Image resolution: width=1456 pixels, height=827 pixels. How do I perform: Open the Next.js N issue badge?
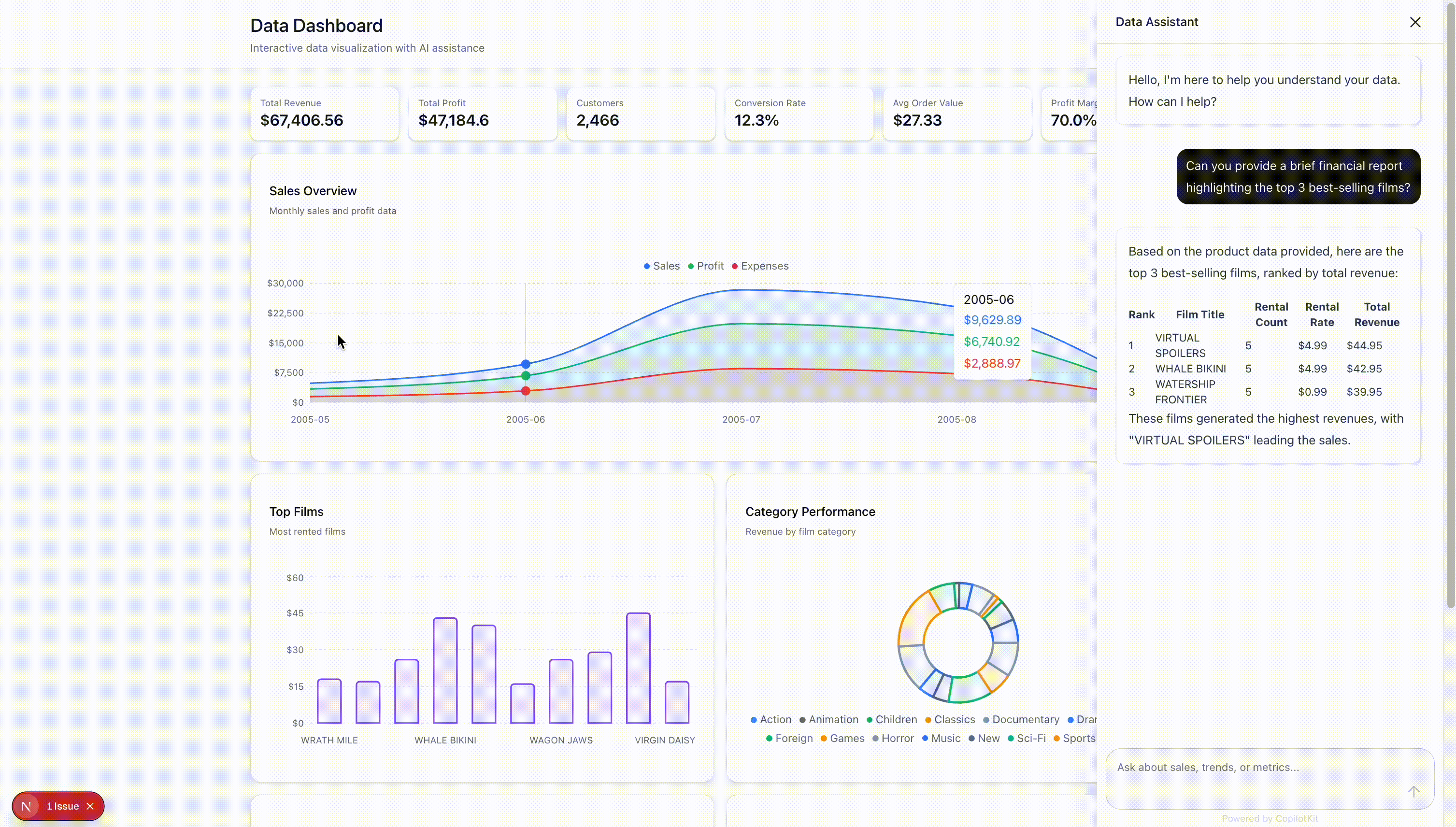(x=26, y=806)
